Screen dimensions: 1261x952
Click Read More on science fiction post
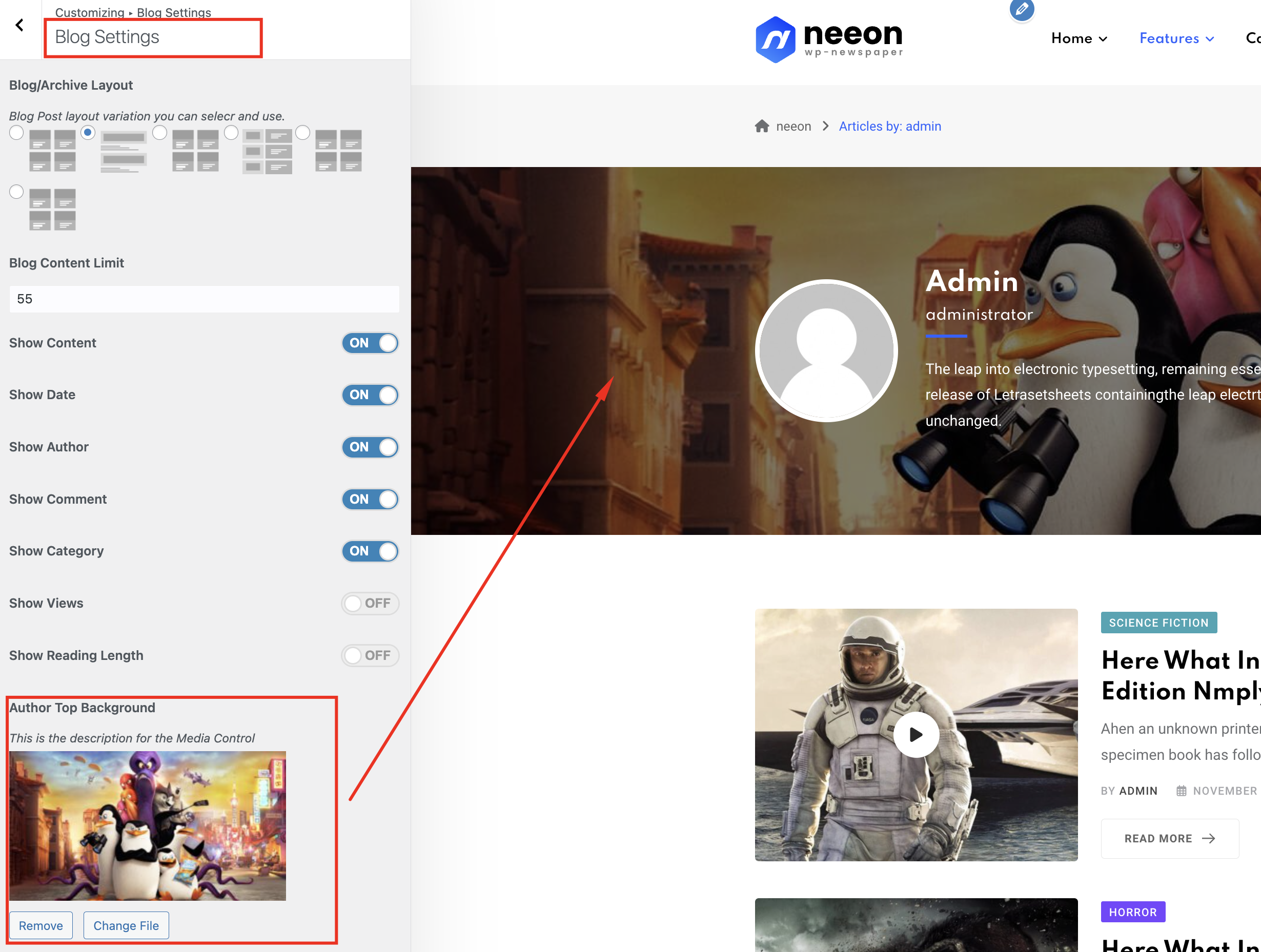[1170, 839]
